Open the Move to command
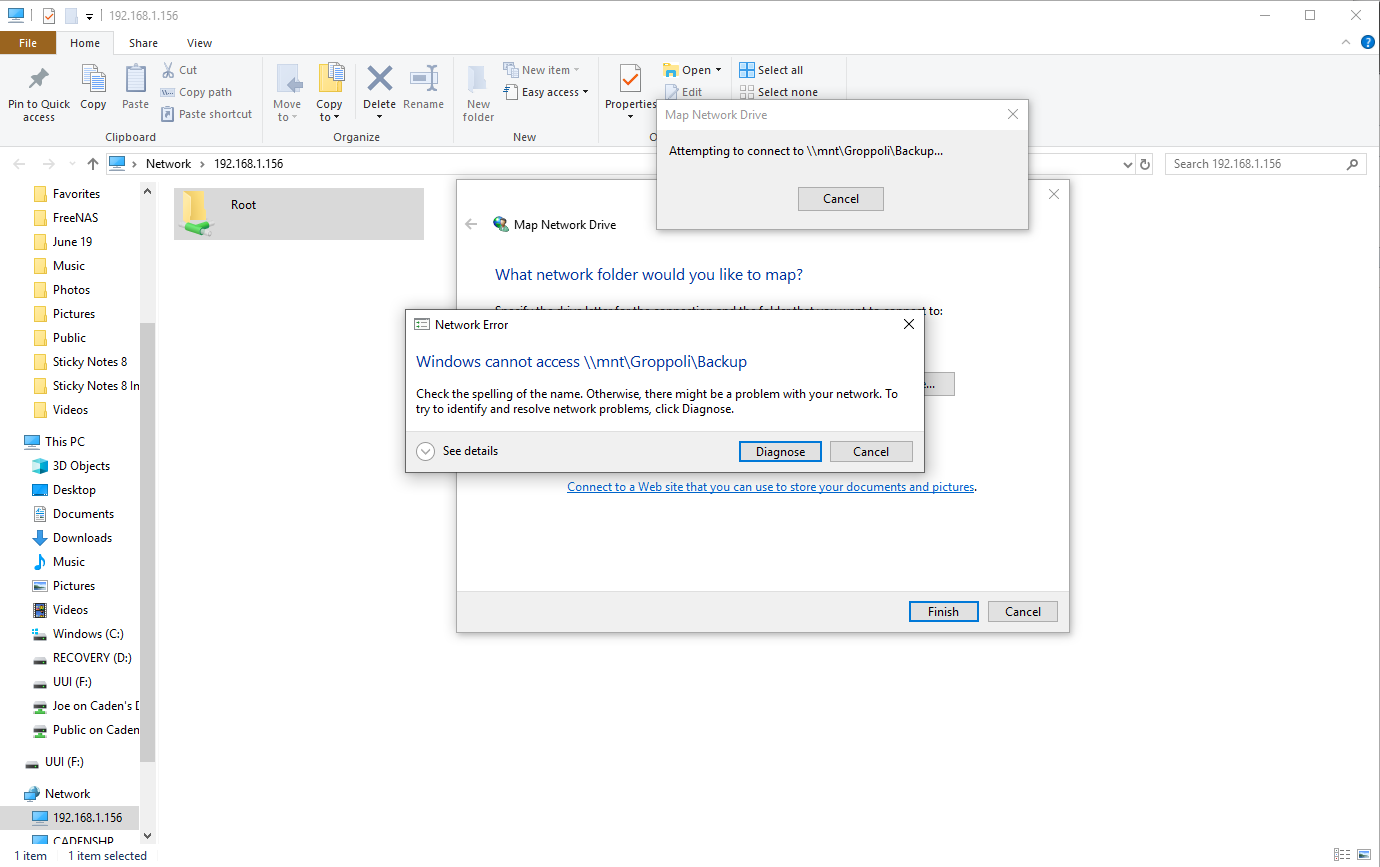Image resolution: width=1380 pixels, height=867 pixels. [287, 94]
